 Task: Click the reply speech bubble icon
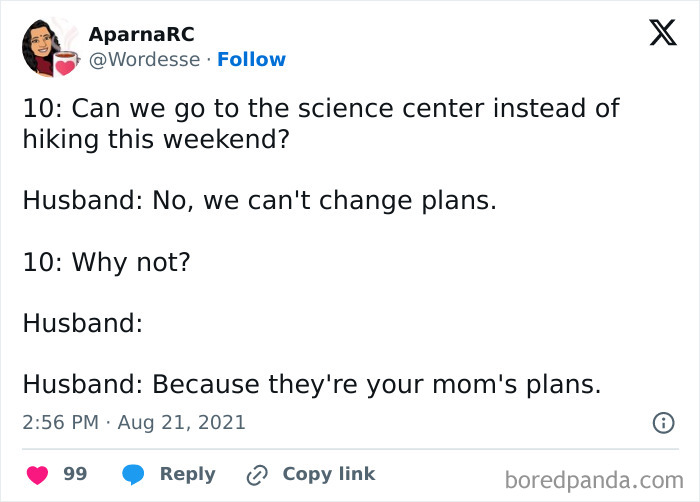135,474
